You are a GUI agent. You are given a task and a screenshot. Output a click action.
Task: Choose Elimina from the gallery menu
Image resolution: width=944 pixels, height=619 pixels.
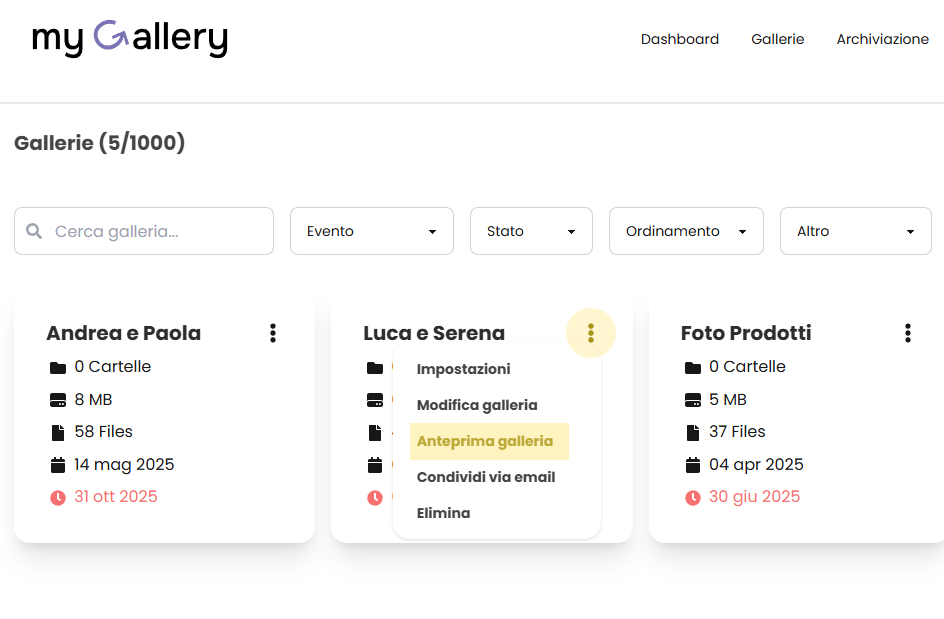click(444, 514)
